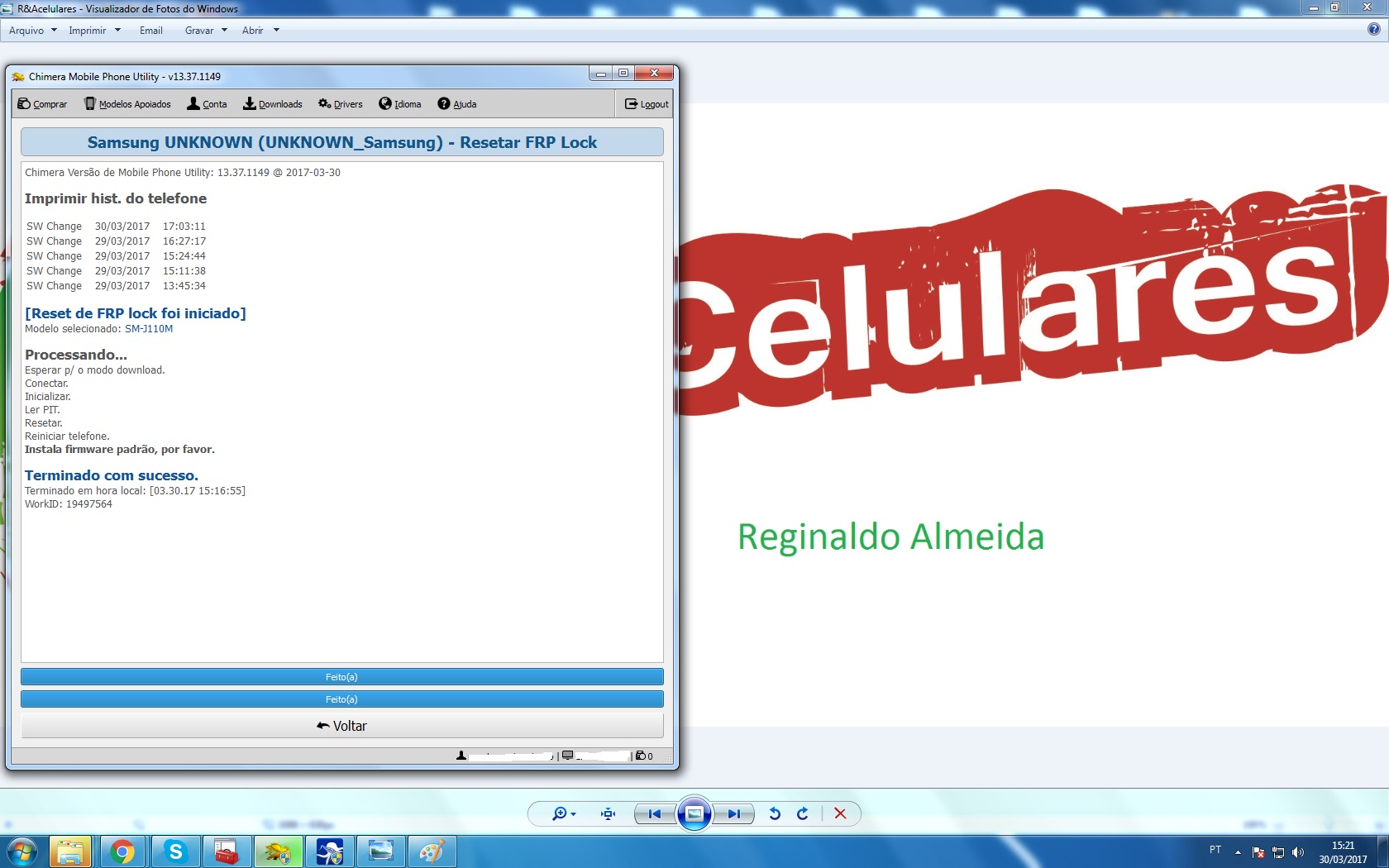This screenshot has width=1389, height=868.
Task: Click the 13:45:34 SW Change row
Action: (116, 286)
